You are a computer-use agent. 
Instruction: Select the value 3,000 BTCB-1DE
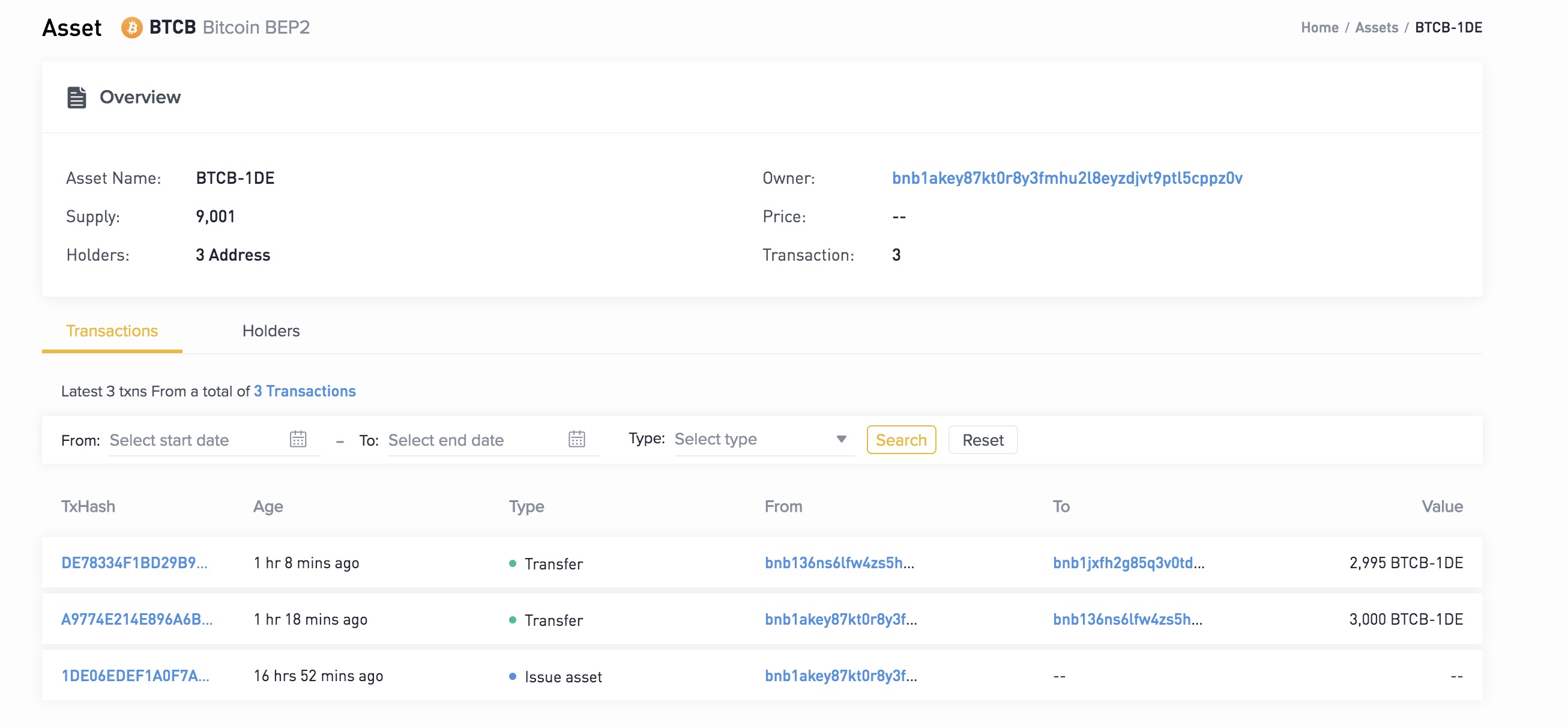coord(1406,619)
